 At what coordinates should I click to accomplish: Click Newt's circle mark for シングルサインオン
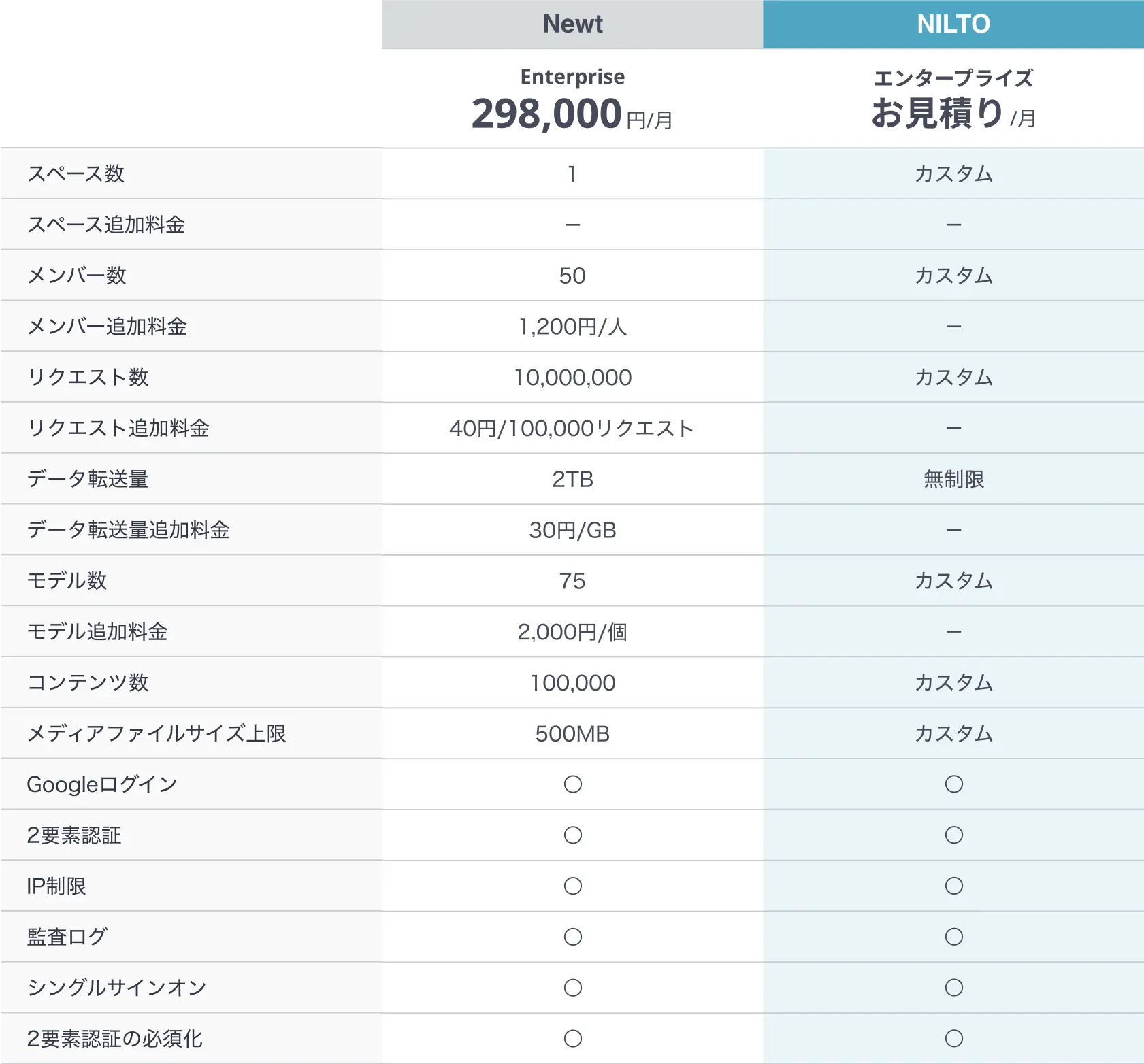click(573, 988)
